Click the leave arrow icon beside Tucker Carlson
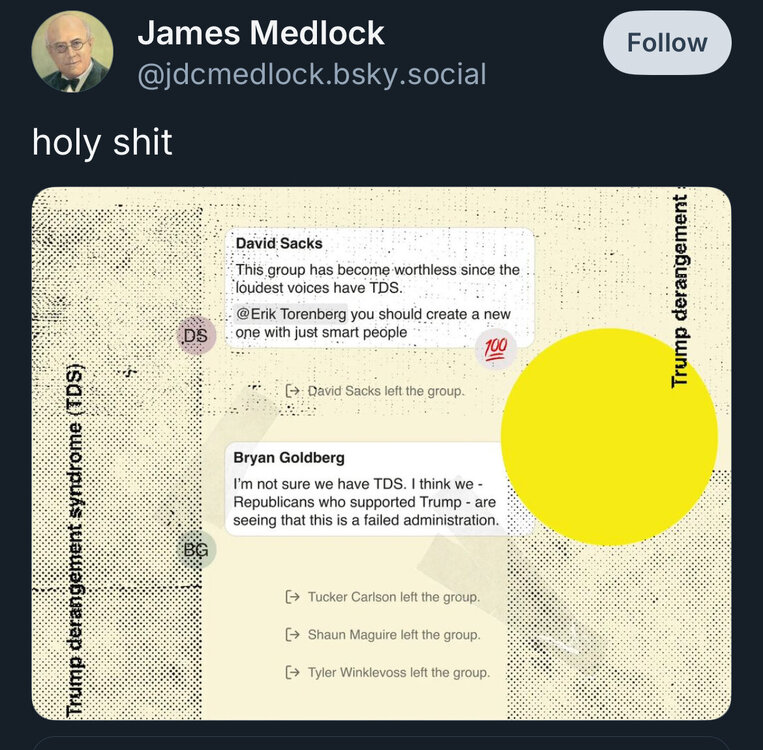Image resolution: width=763 pixels, height=750 pixels. coord(292,598)
